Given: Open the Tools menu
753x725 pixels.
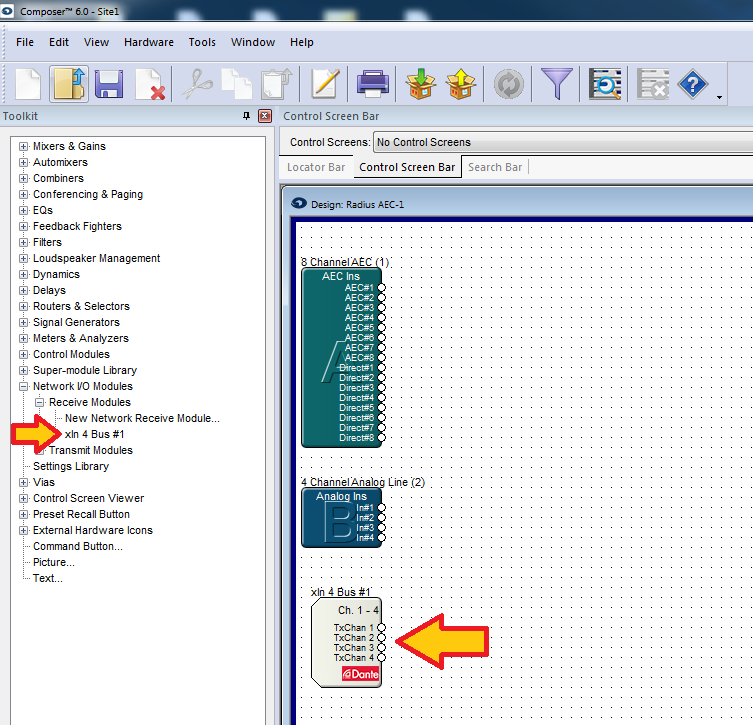Looking at the screenshot, I should coord(202,42).
